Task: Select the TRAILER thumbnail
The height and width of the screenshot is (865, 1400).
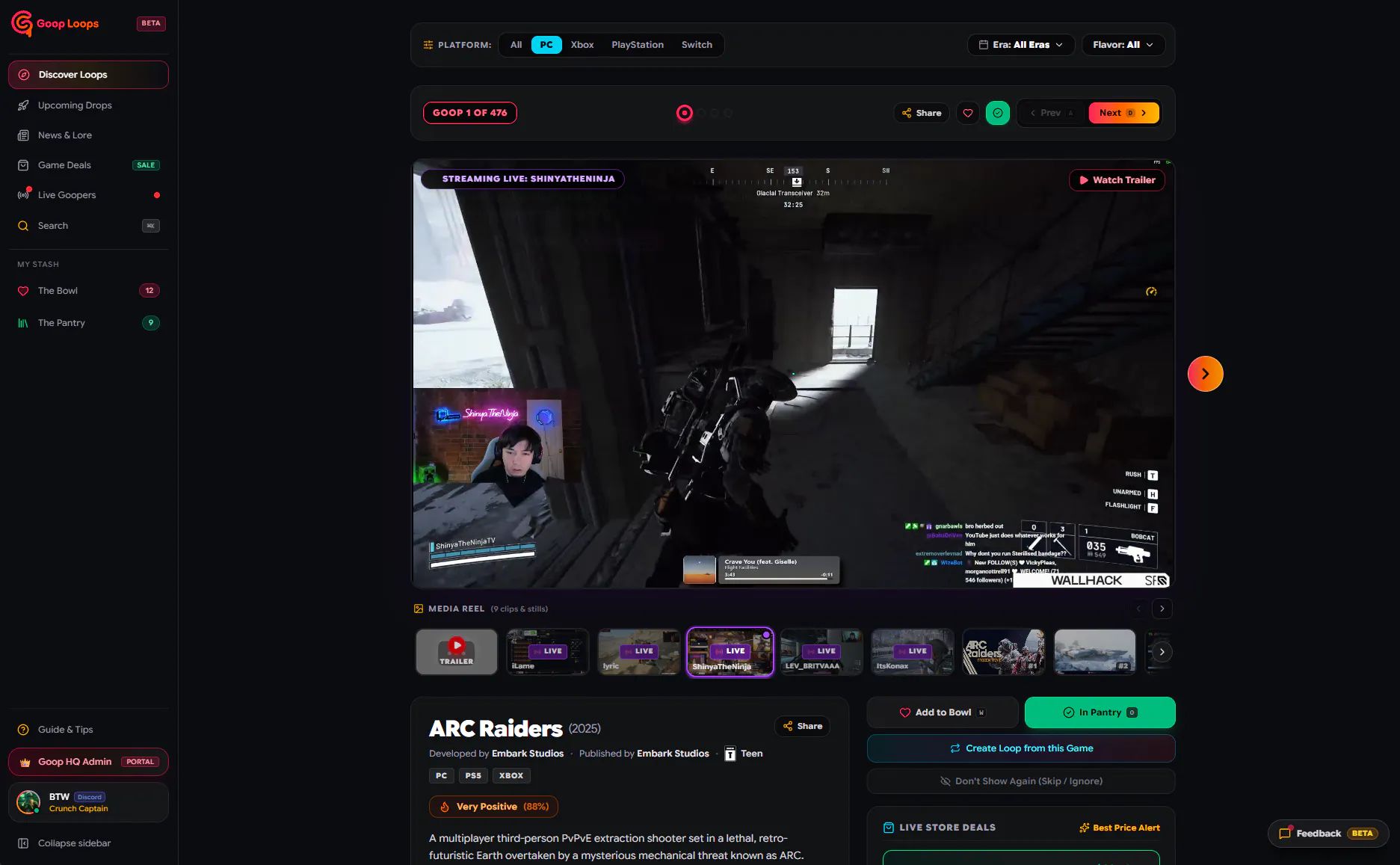Action: [x=457, y=652]
